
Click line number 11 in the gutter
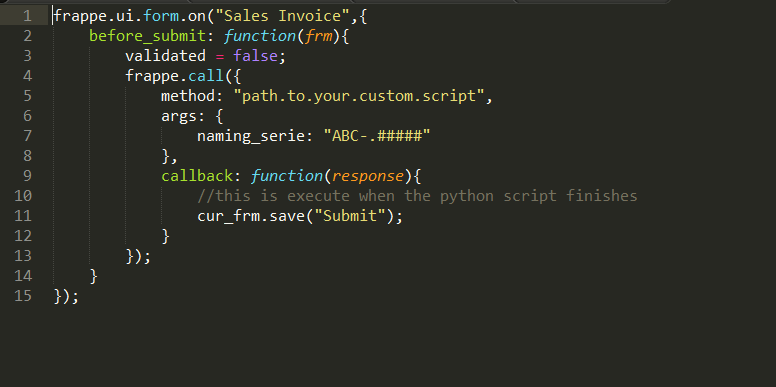[23, 216]
